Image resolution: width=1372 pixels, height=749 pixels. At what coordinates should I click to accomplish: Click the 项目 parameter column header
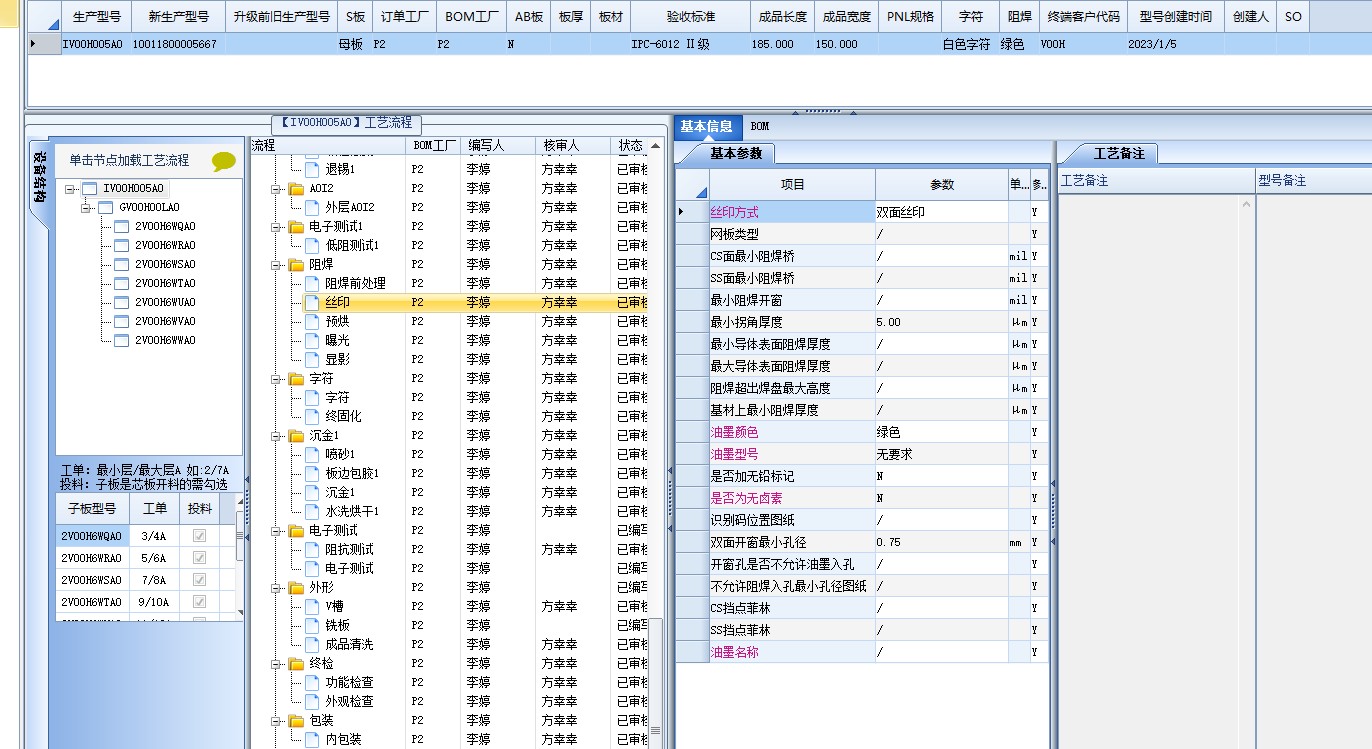[792, 184]
